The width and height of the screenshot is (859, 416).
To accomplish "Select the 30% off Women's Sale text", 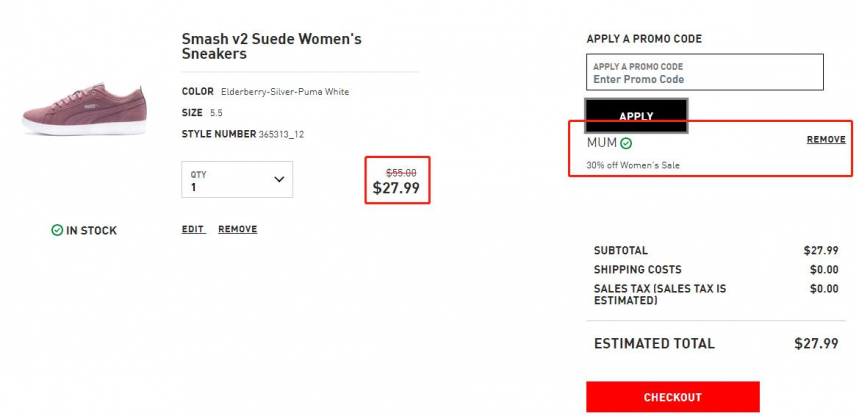I will click(x=633, y=165).
